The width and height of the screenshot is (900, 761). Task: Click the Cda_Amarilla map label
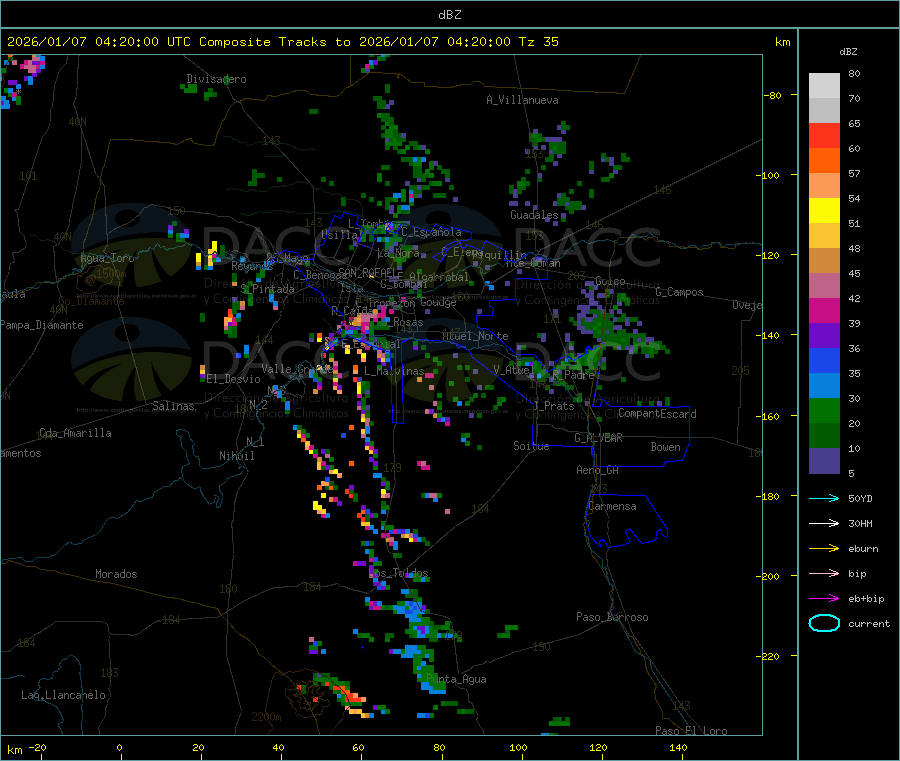(75, 433)
